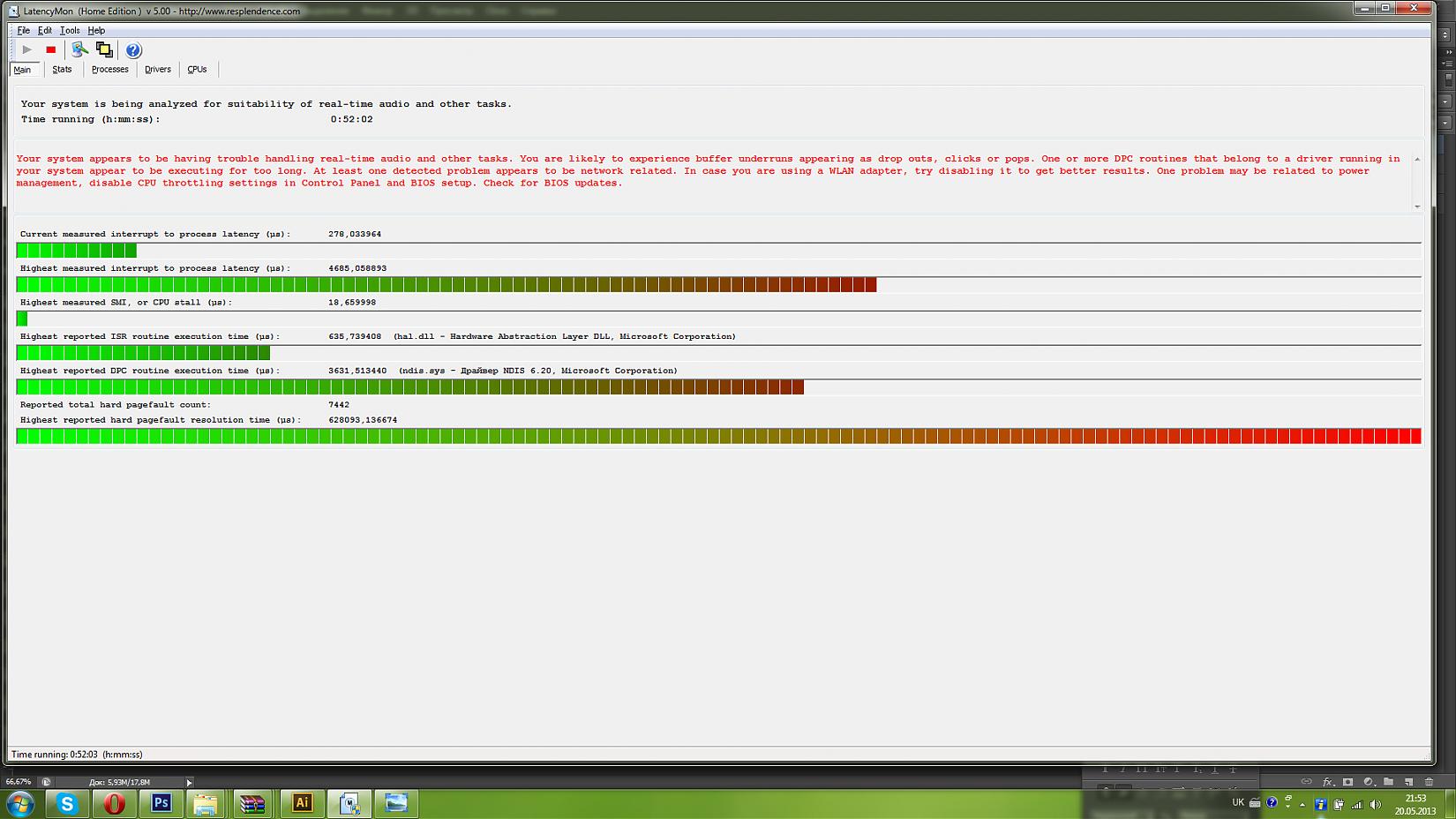Show hidden system tray icons
The image size is (1456, 819).
pyautogui.click(x=1302, y=805)
